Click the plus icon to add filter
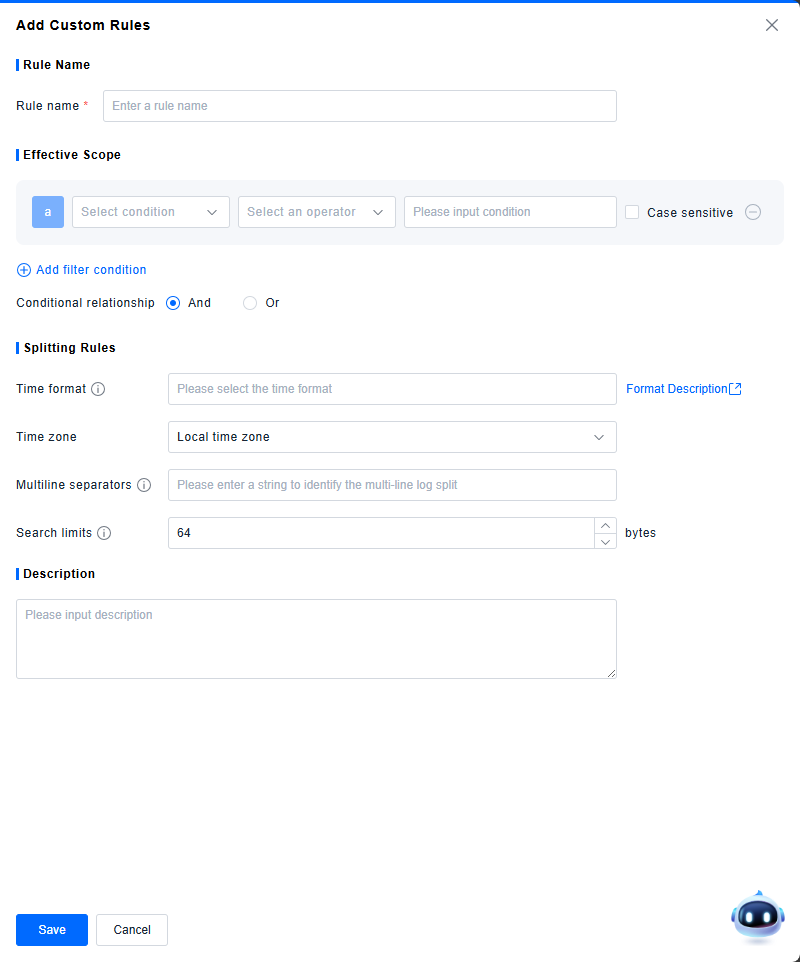 [x=24, y=270]
